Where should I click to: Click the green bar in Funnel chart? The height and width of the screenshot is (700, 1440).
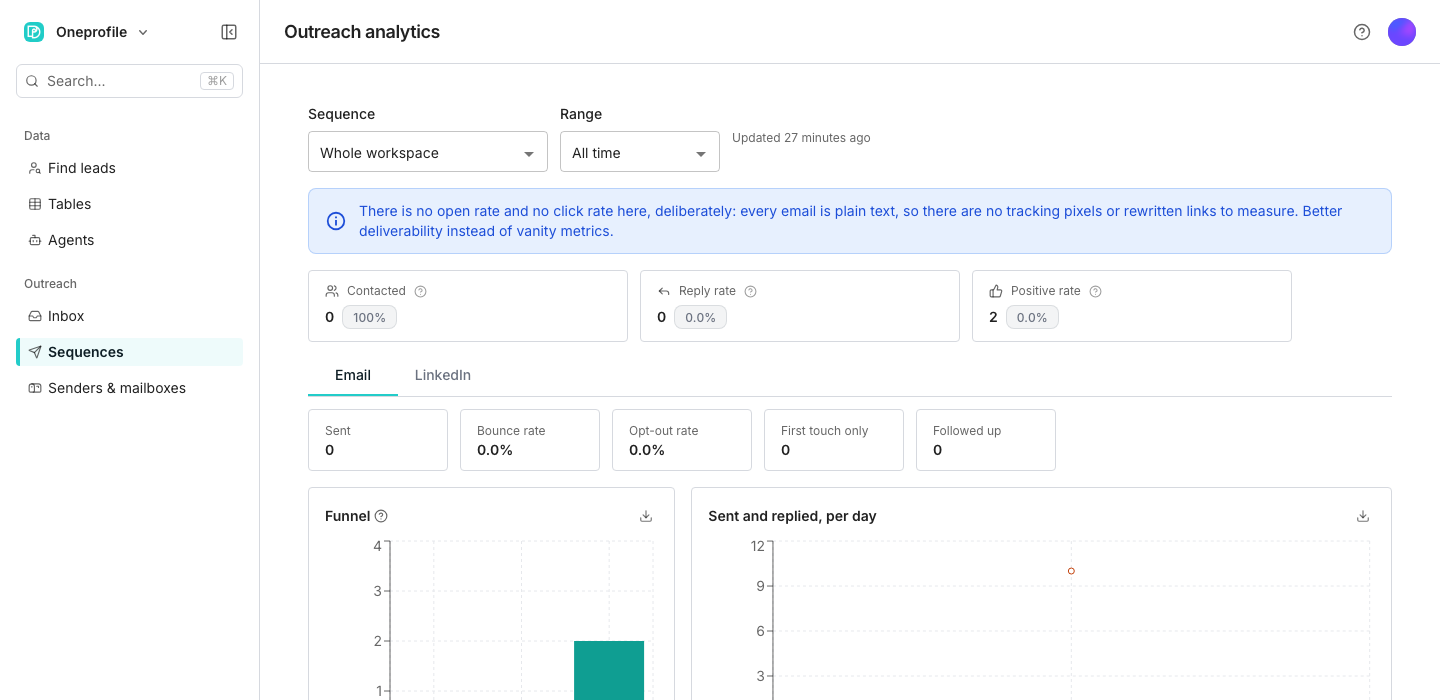click(609, 670)
